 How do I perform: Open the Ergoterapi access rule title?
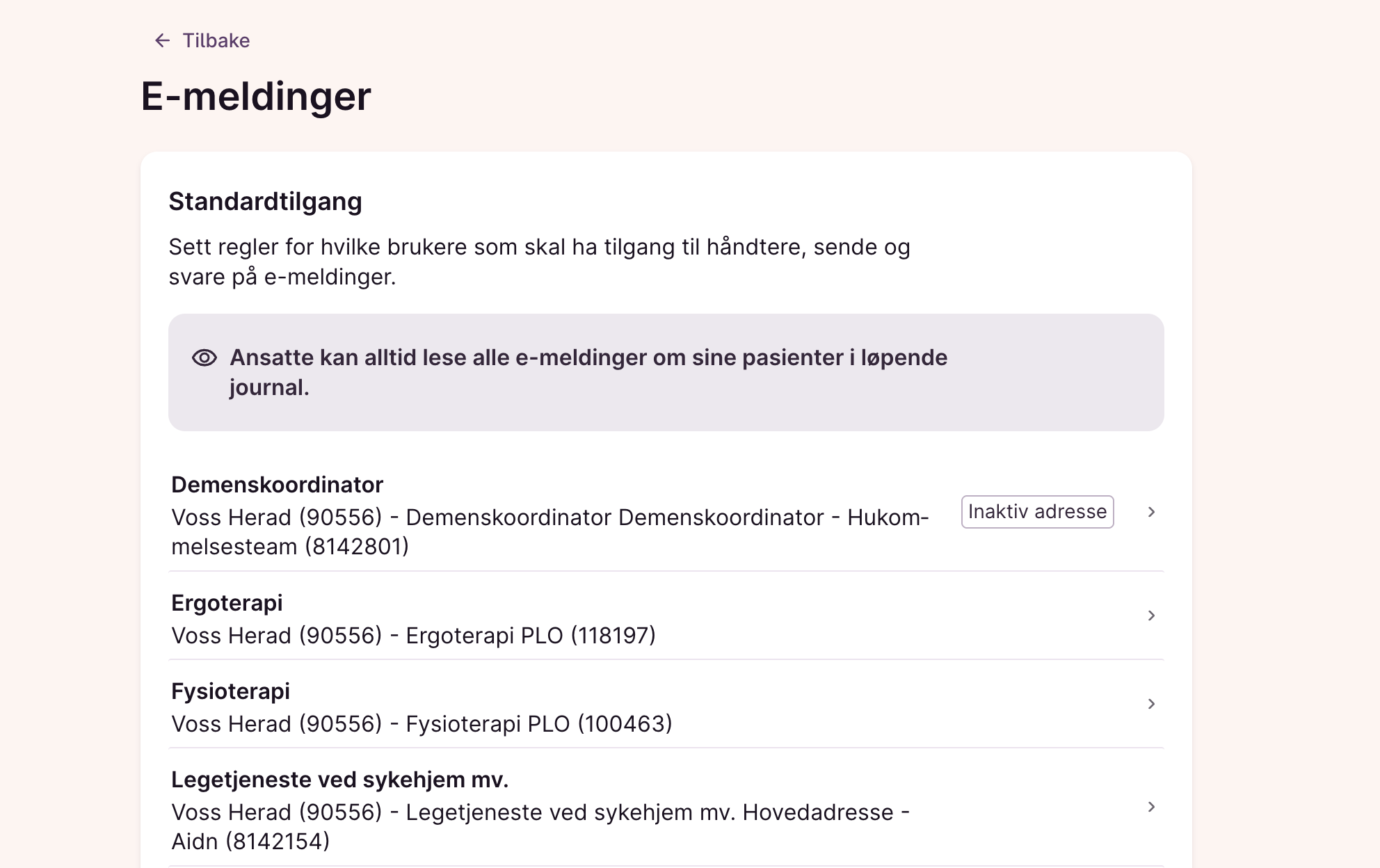click(x=227, y=603)
